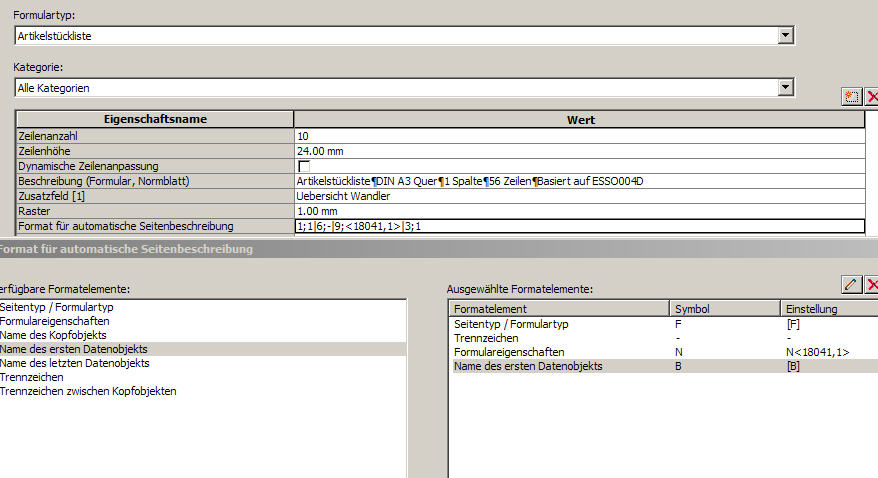This screenshot has height=478, width=878.
Task: Select Name des Kopfobjekts list entry
Action: (203, 335)
